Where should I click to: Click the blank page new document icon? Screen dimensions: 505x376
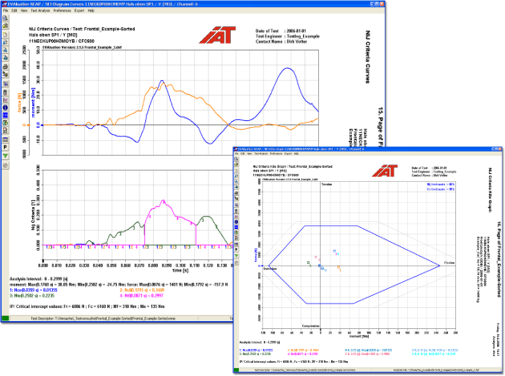pos(5,34)
